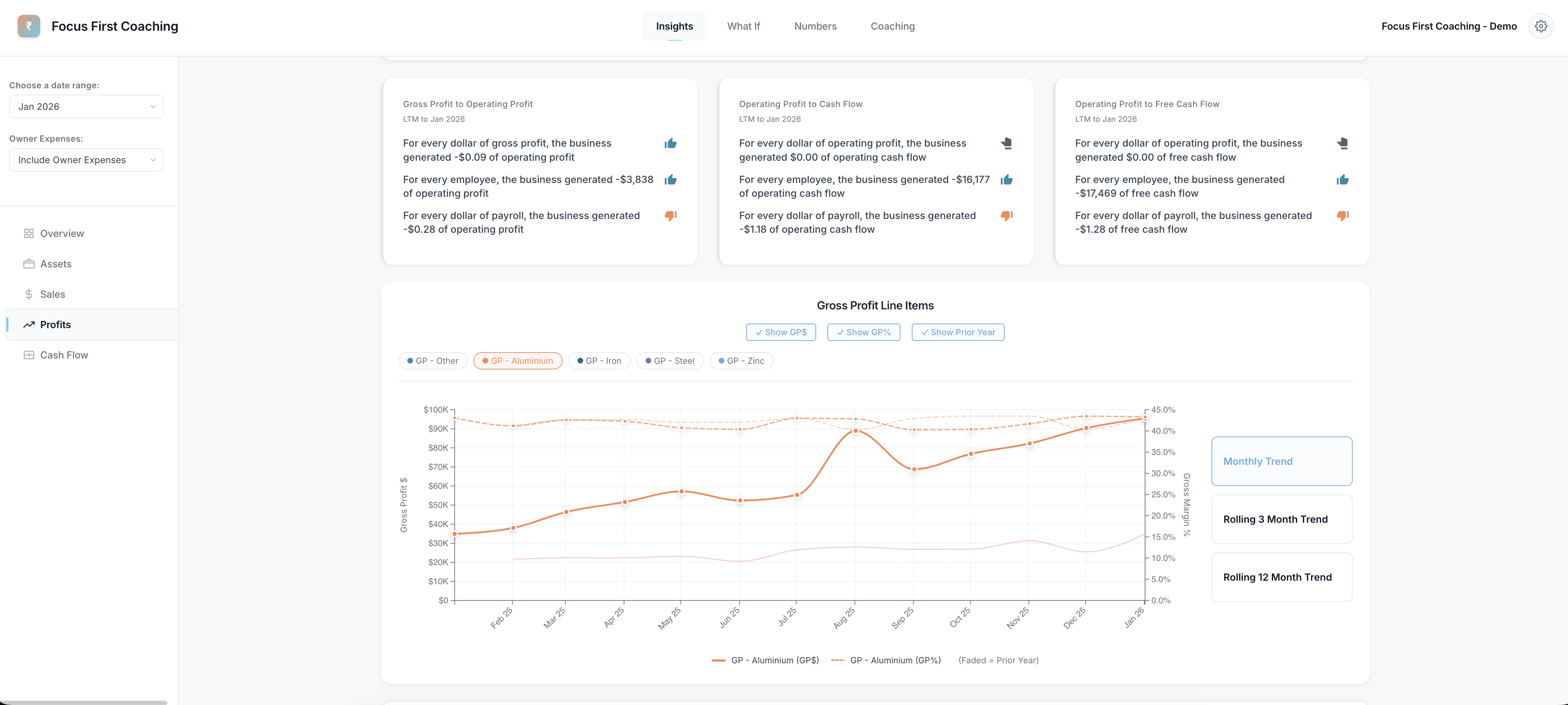Enable the GP - Iron series in the legend

coord(599,360)
